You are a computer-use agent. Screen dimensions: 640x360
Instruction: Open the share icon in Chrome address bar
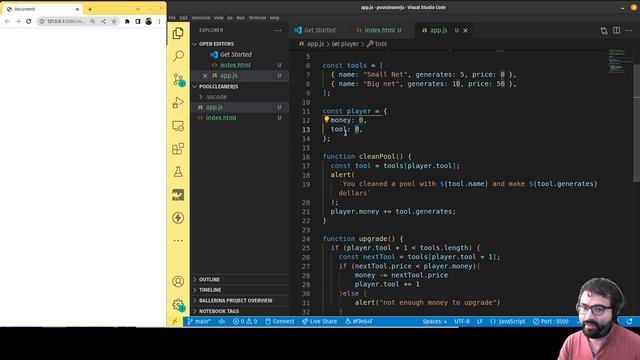pos(103,21)
